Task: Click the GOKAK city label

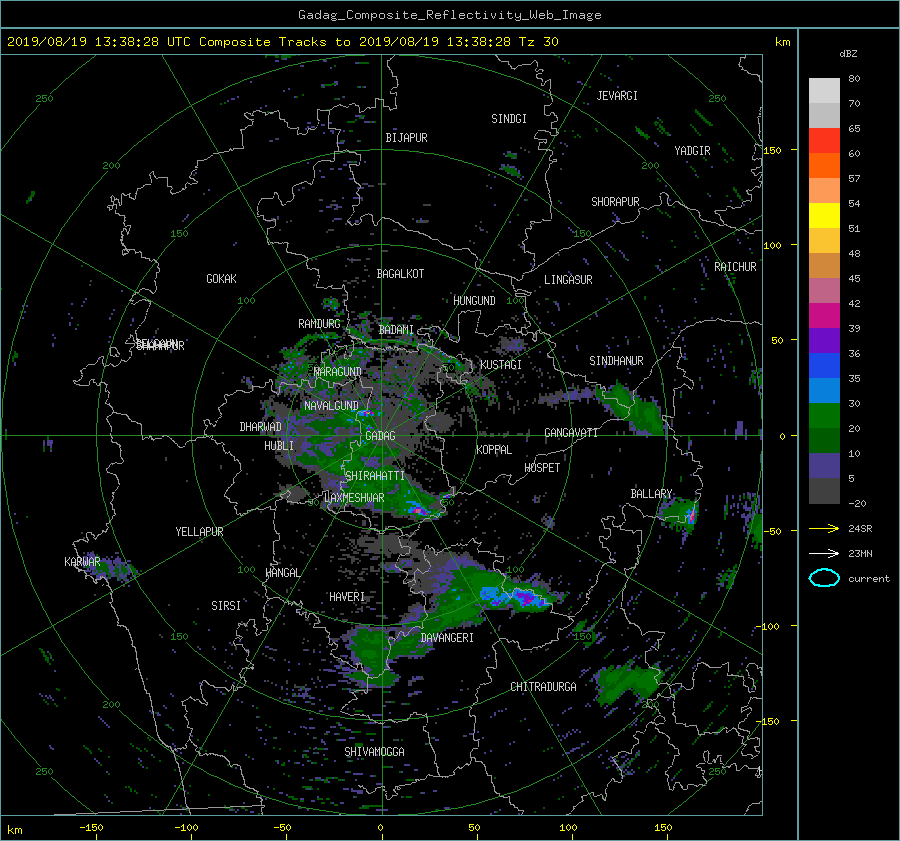Action: click(221, 278)
